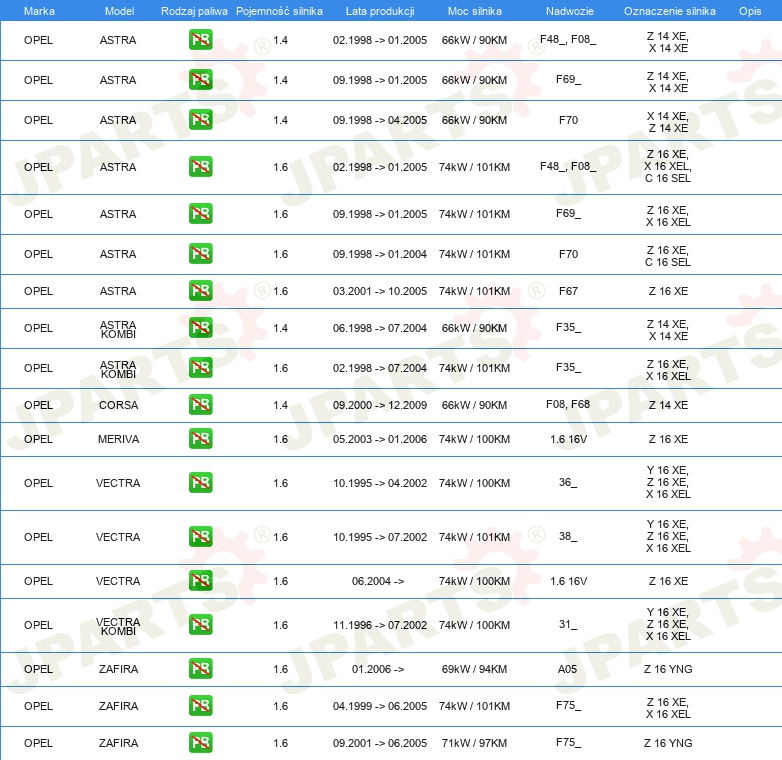Click fuel icon in Astra F70 1.6 row

tap(200, 253)
